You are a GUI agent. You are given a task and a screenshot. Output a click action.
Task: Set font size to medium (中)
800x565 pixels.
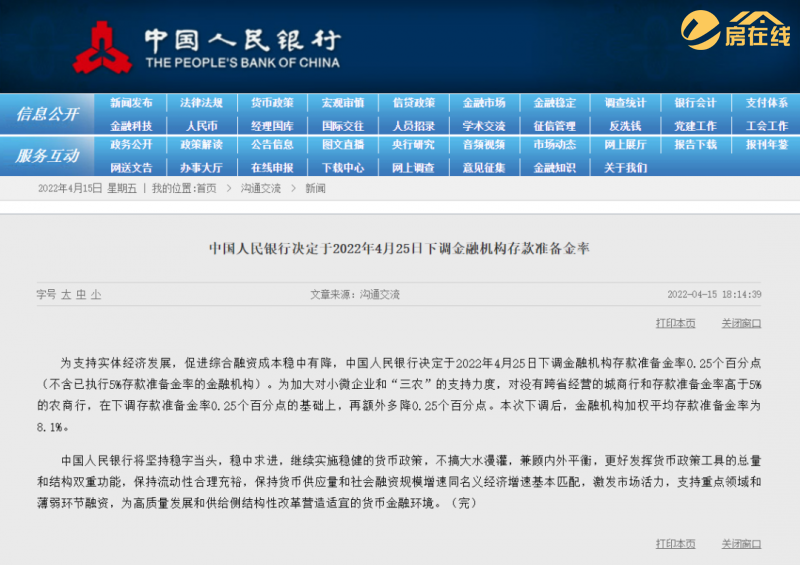pyautogui.click(x=81, y=295)
